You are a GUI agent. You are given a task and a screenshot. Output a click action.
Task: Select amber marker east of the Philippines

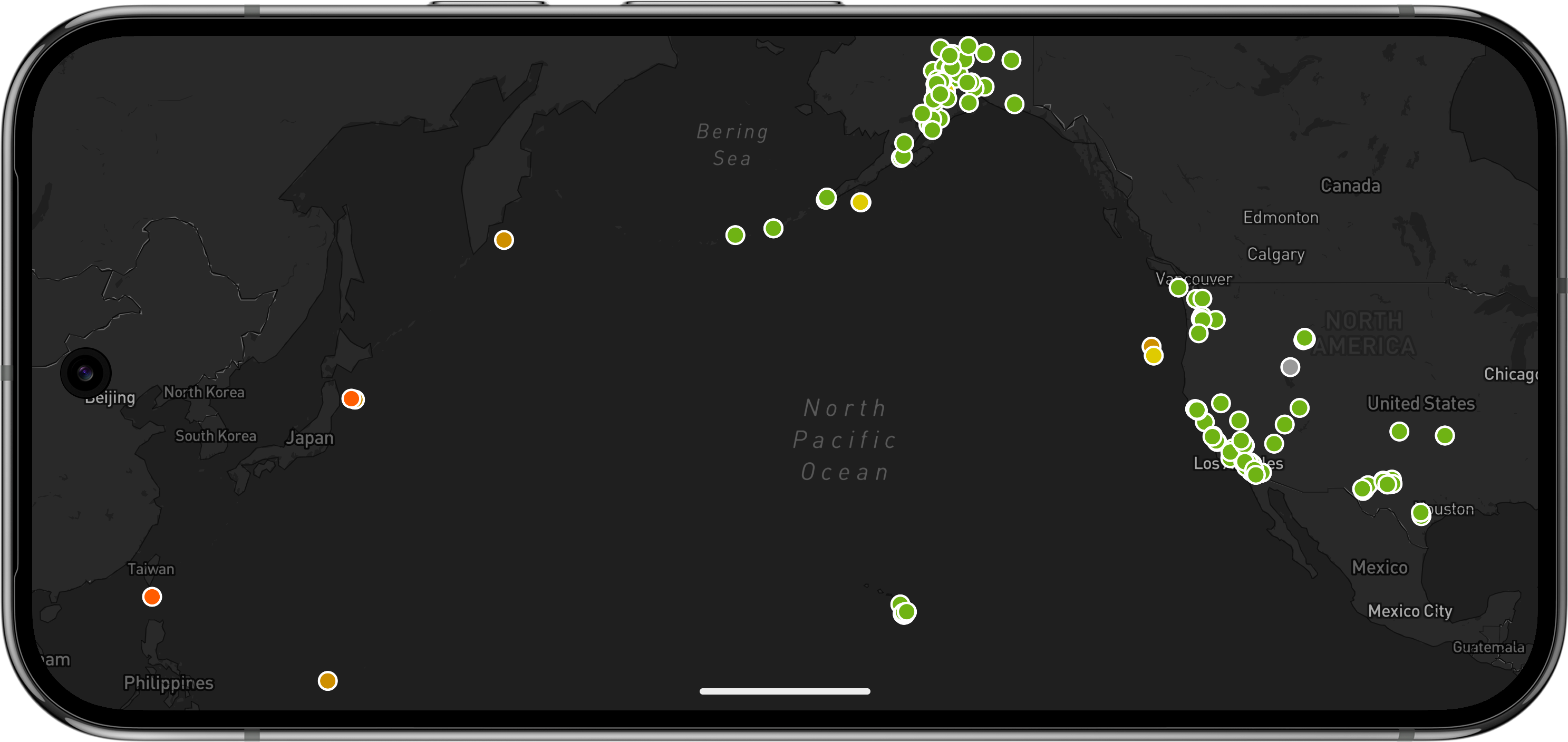[327, 680]
